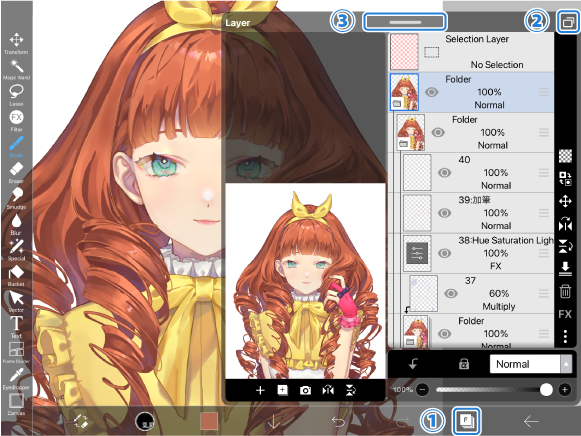
Task: Toggle the clipping button in layer panel
Action: 413,364
